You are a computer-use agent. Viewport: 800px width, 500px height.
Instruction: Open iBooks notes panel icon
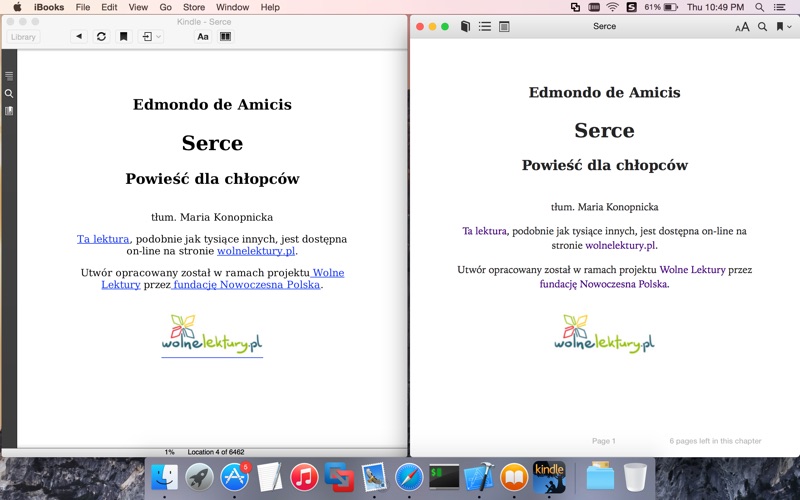[x=504, y=27]
